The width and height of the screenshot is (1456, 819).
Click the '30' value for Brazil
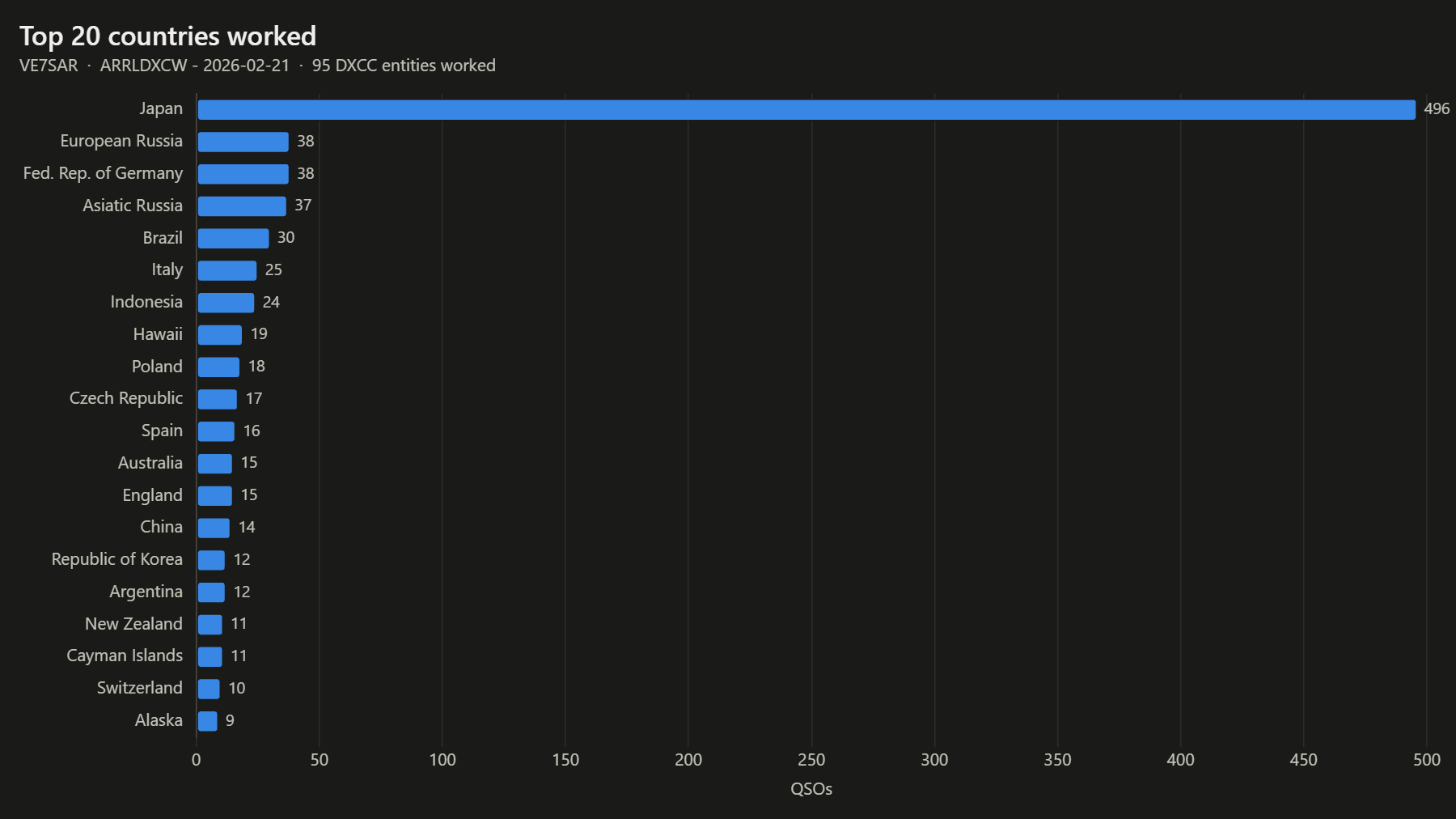point(286,237)
